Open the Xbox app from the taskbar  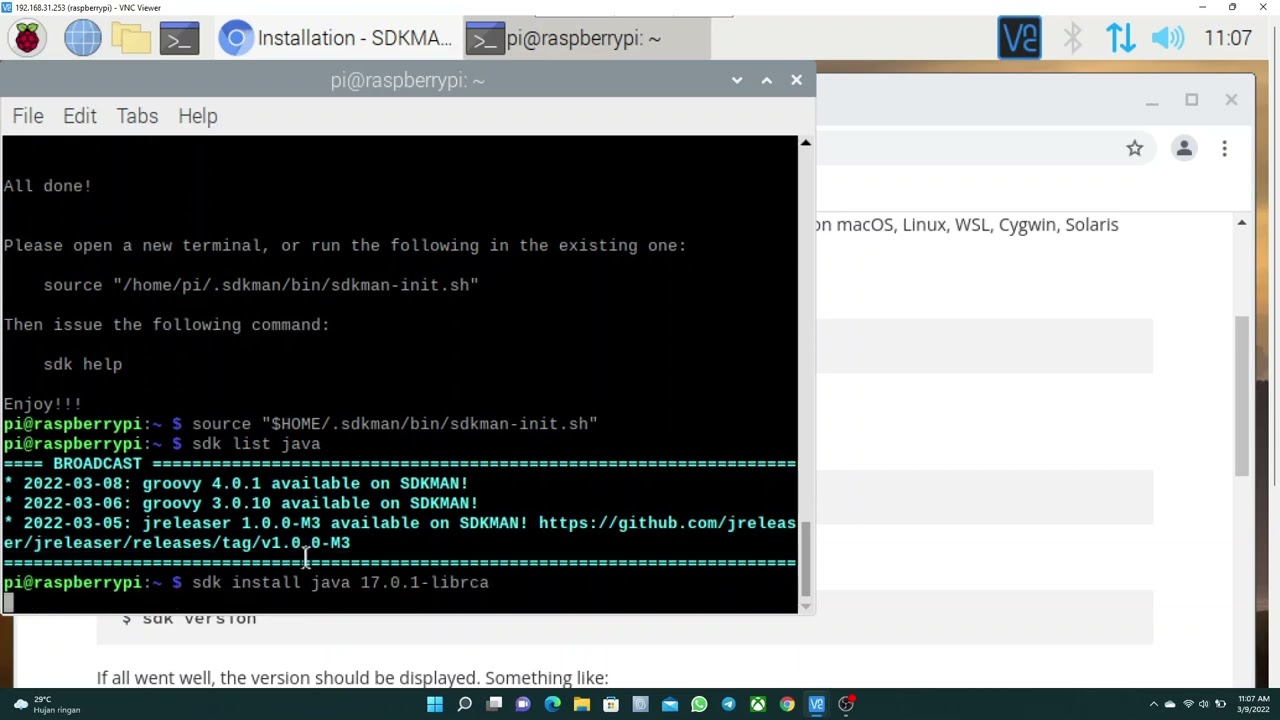click(x=758, y=704)
